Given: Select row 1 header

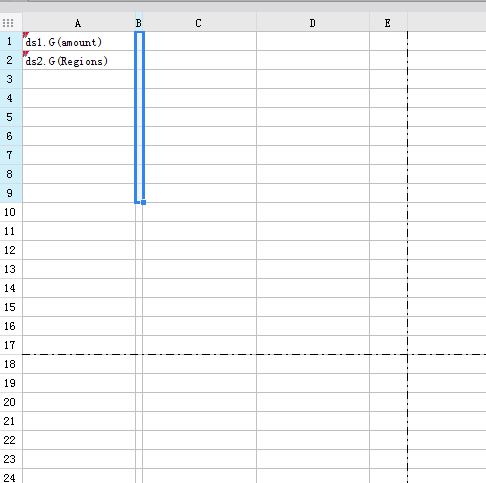Looking at the screenshot, I should (x=11, y=41).
